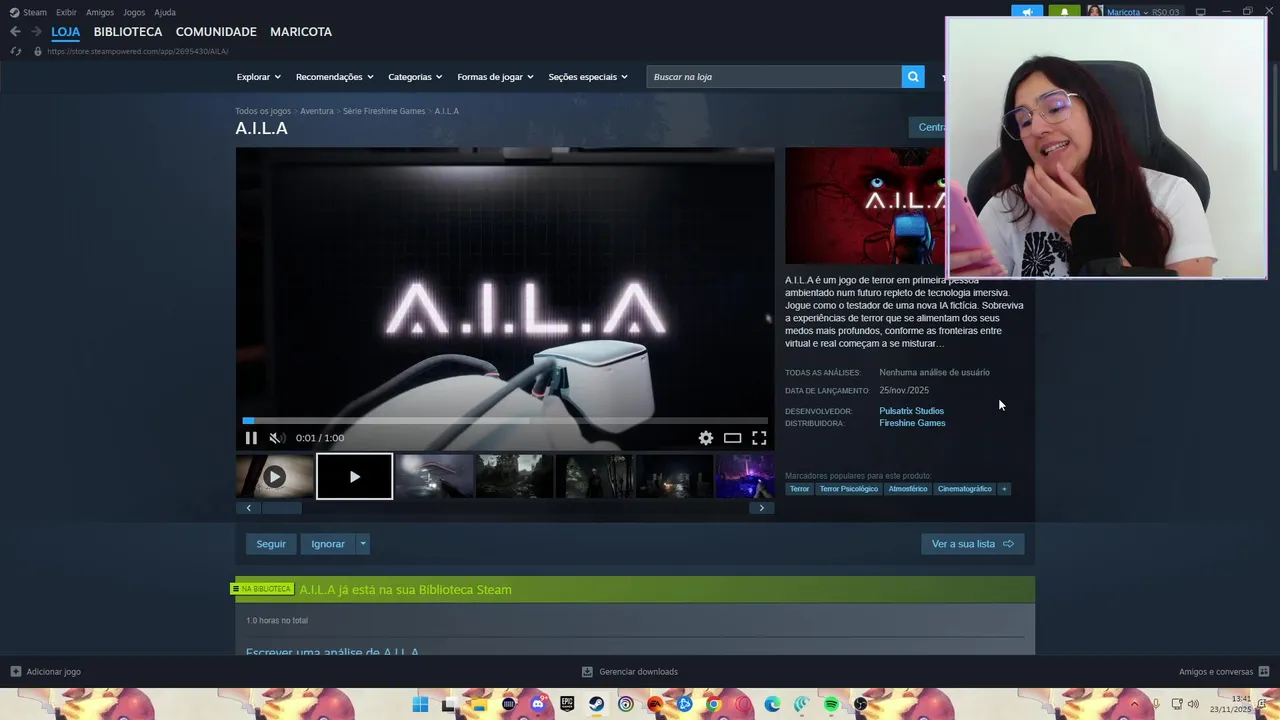Viewport: 1280px width, 720px height.
Task: Open the Ignorar options dropdown arrow
Action: tap(363, 544)
